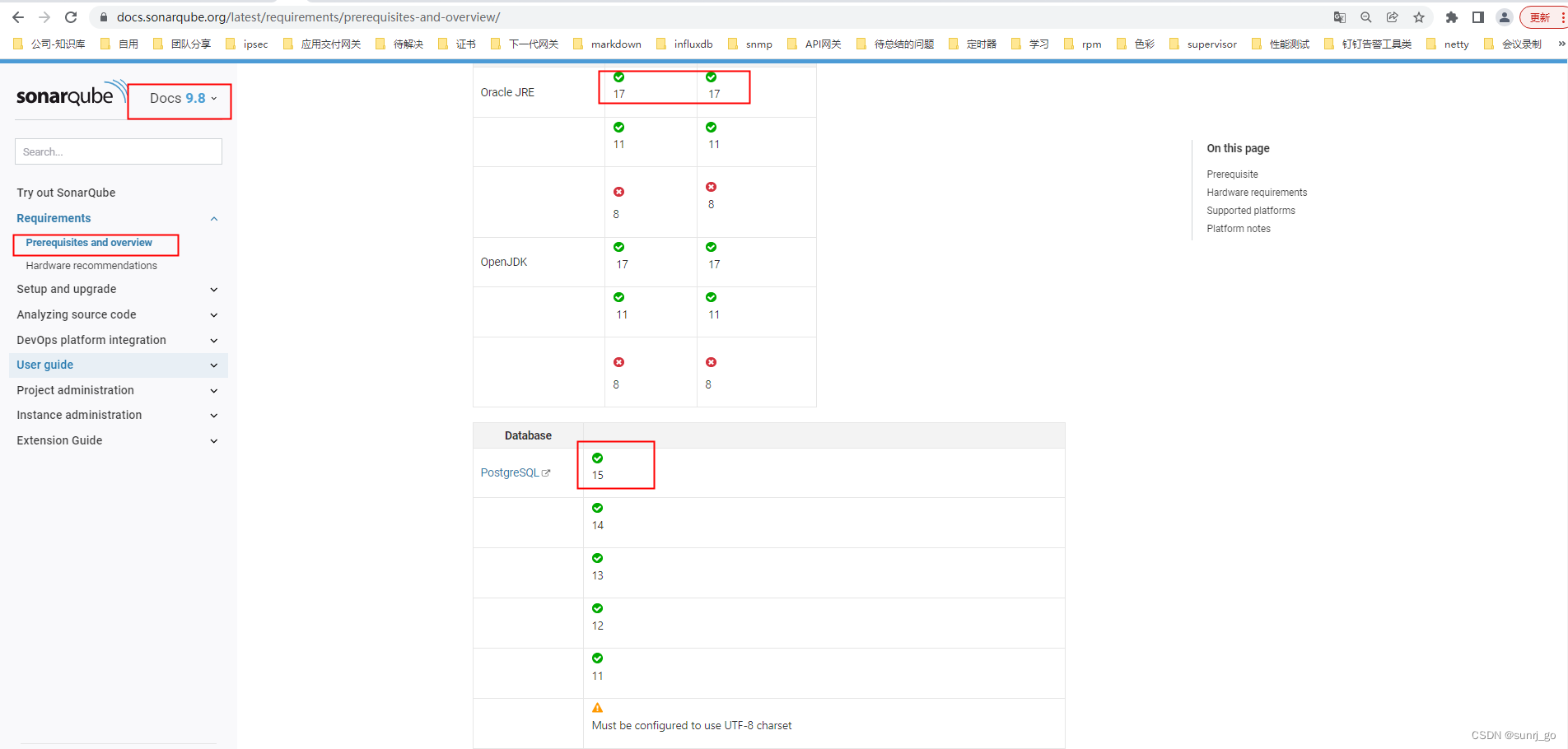Open the 性能测试 bookmark folder
This screenshot has width=1568, height=749.
point(1281,44)
